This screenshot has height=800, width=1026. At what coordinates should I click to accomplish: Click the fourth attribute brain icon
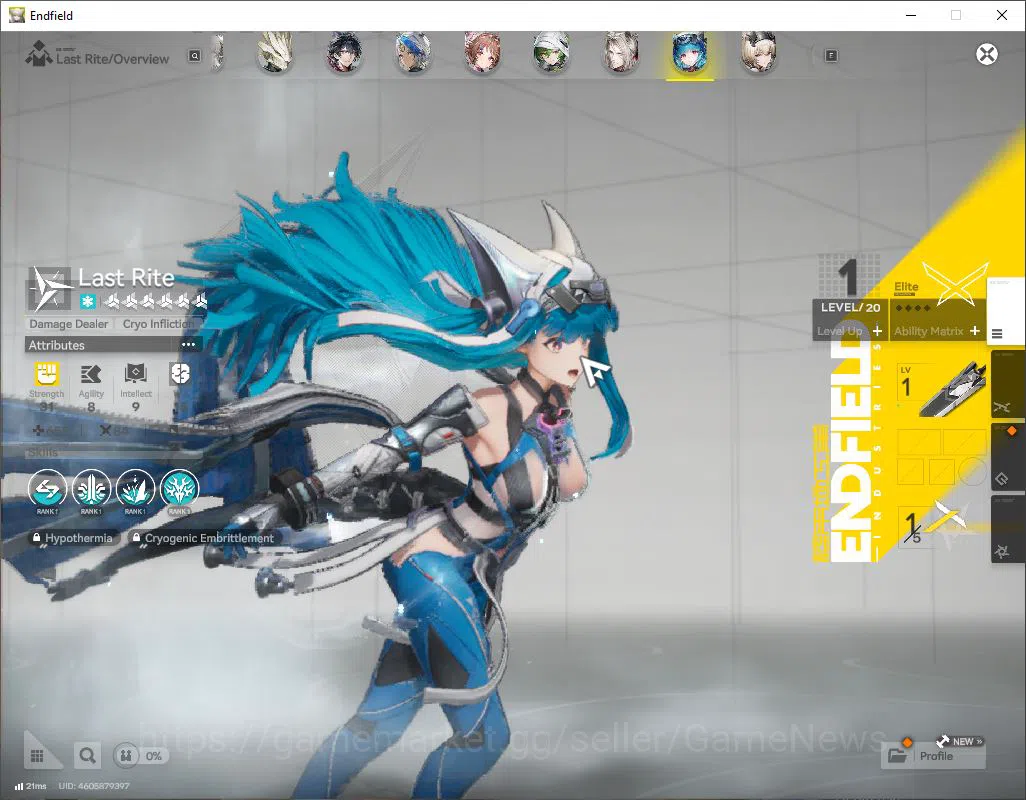[x=180, y=374]
